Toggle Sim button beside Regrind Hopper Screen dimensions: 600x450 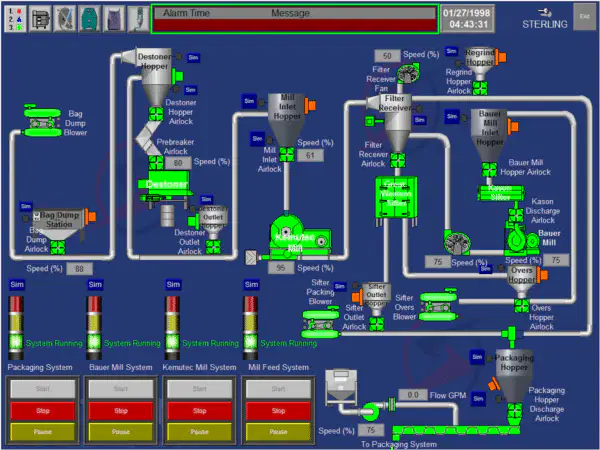[452, 51]
